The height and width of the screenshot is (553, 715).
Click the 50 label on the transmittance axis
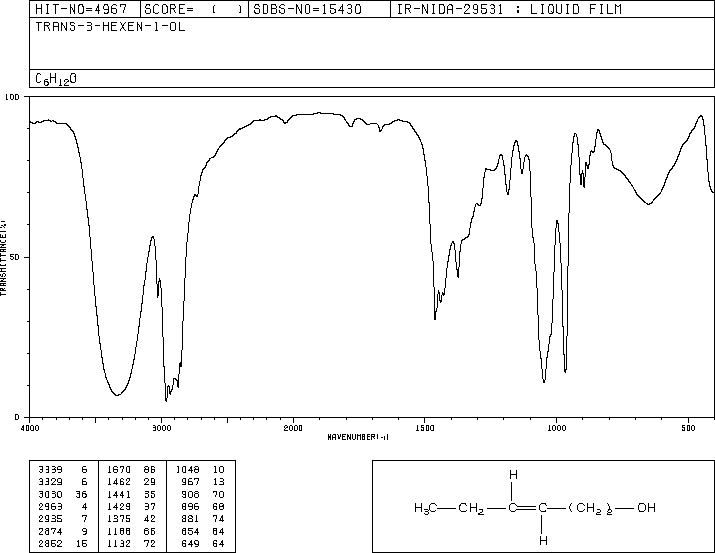[15, 257]
